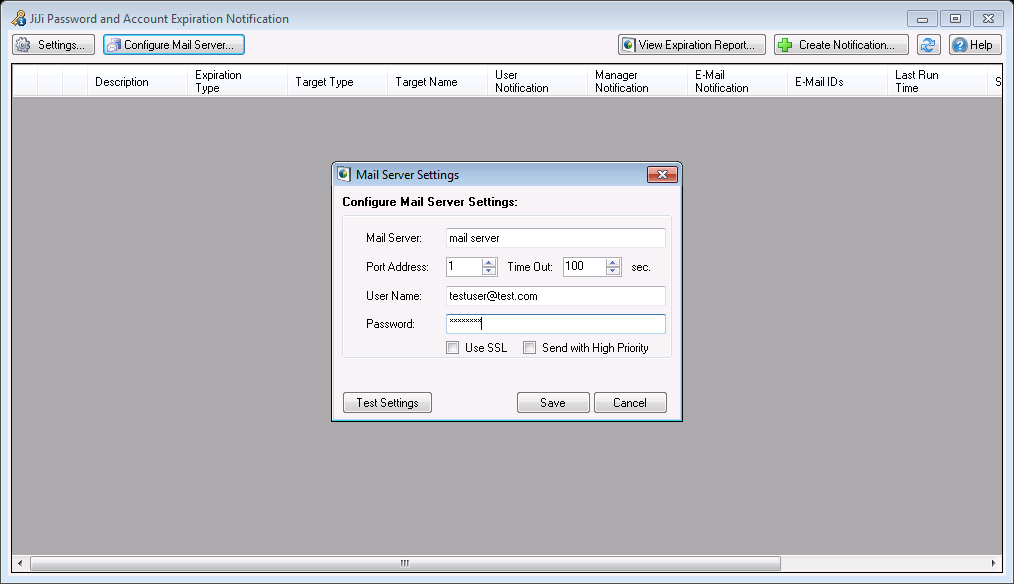Image resolution: width=1014 pixels, height=584 pixels.
Task: Click Create Notification button
Action: 841,45
